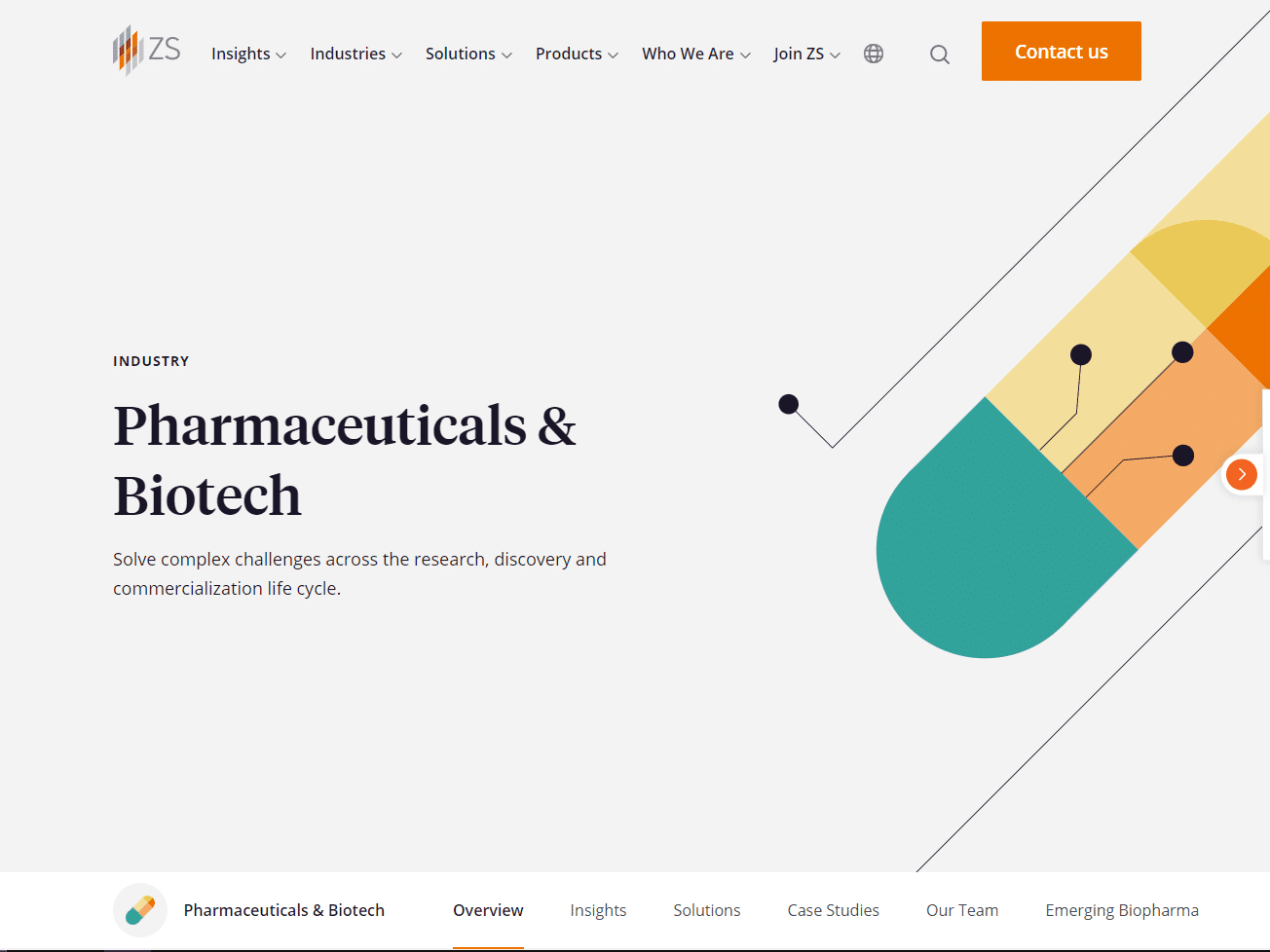Click the ZS logo in the header

tap(146, 51)
